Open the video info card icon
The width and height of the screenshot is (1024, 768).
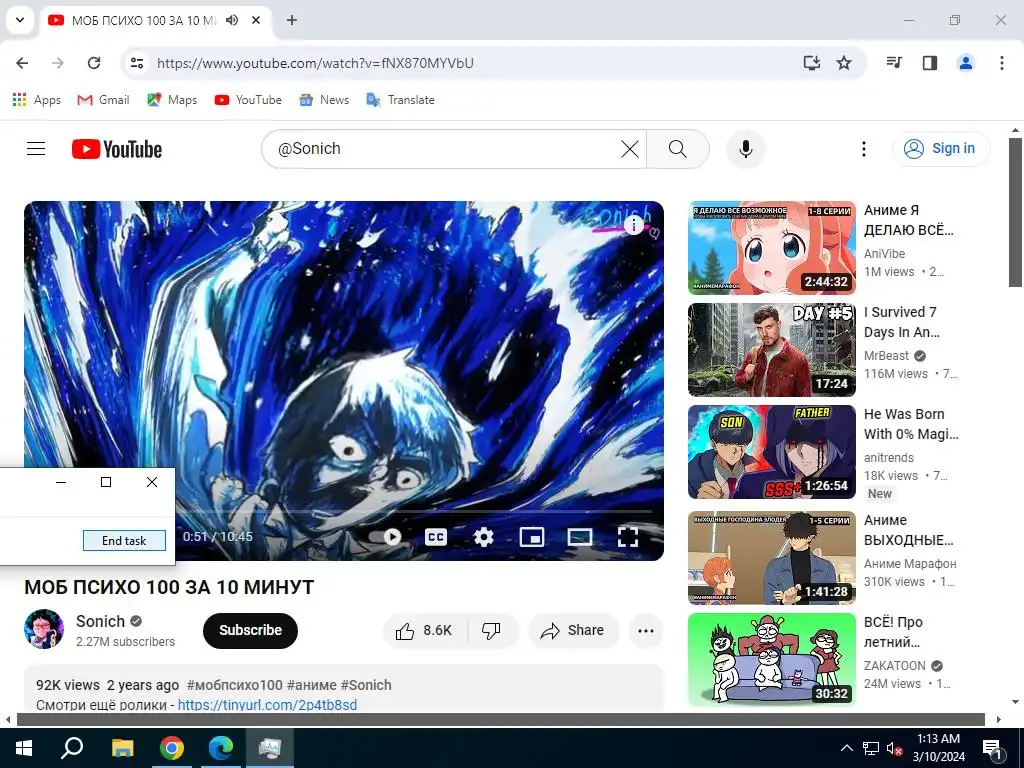(633, 224)
